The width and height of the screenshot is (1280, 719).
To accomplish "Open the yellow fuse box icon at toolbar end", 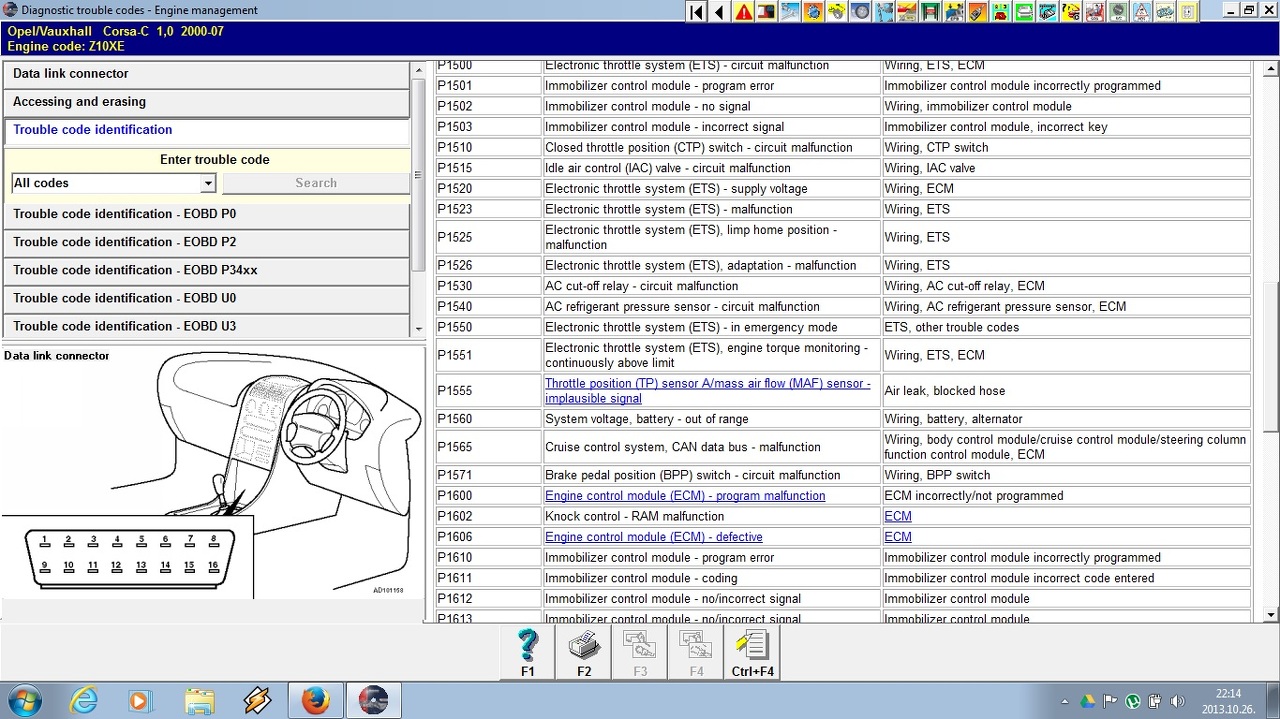I will point(1189,12).
